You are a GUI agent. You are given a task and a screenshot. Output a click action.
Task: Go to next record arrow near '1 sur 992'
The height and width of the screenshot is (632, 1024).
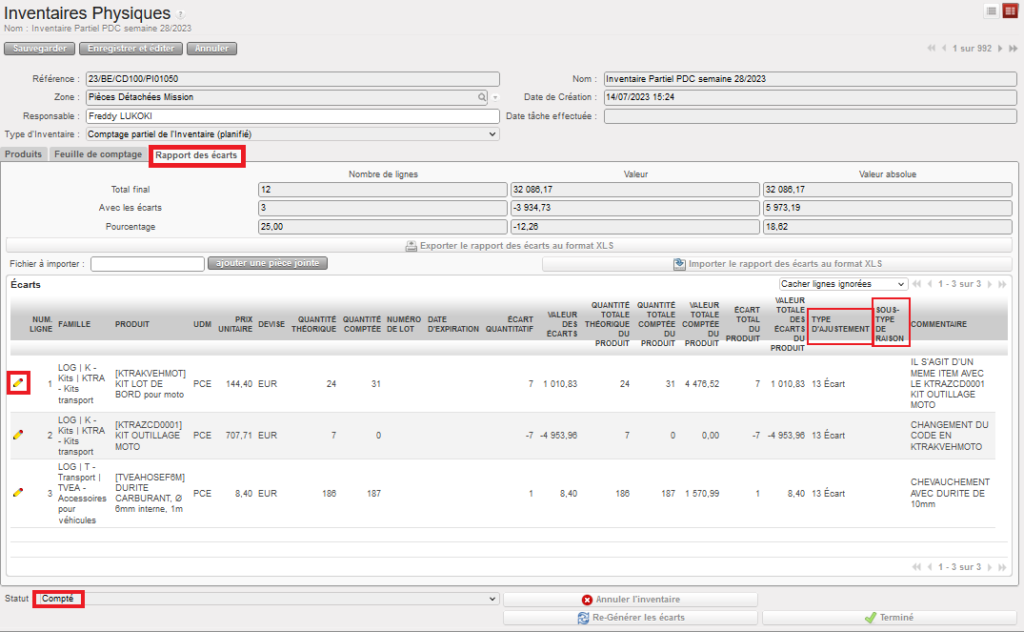(x=1000, y=48)
